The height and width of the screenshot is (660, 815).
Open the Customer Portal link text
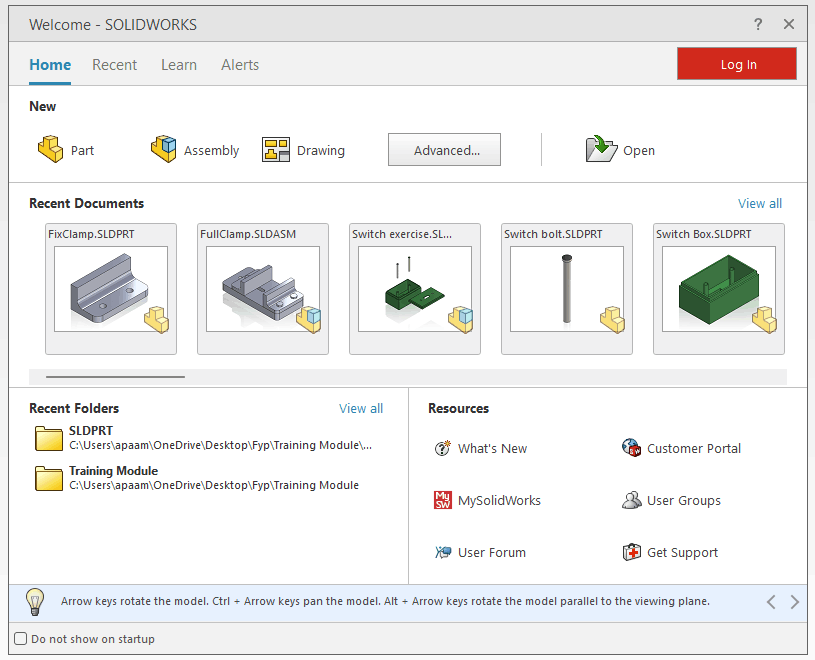[x=694, y=448]
